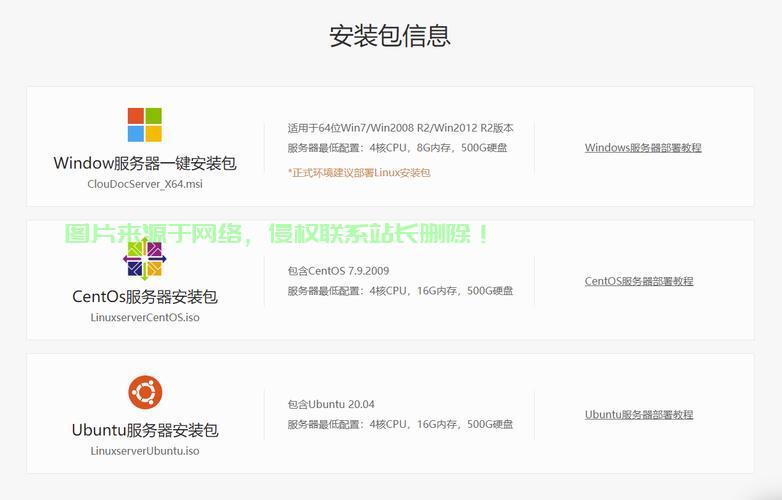Screen dimensions: 782x500
Task: Click the orange Linux安装包 recommendation note
Action: pyautogui.click(x=358, y=173)
